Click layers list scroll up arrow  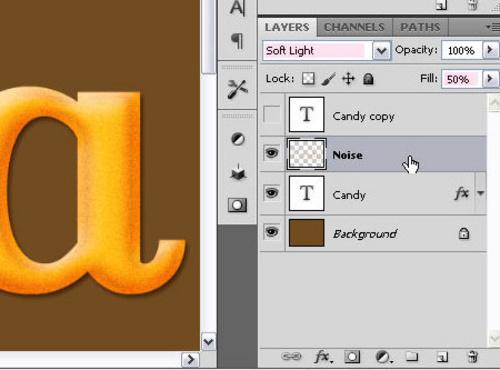(x=494, y=103)
